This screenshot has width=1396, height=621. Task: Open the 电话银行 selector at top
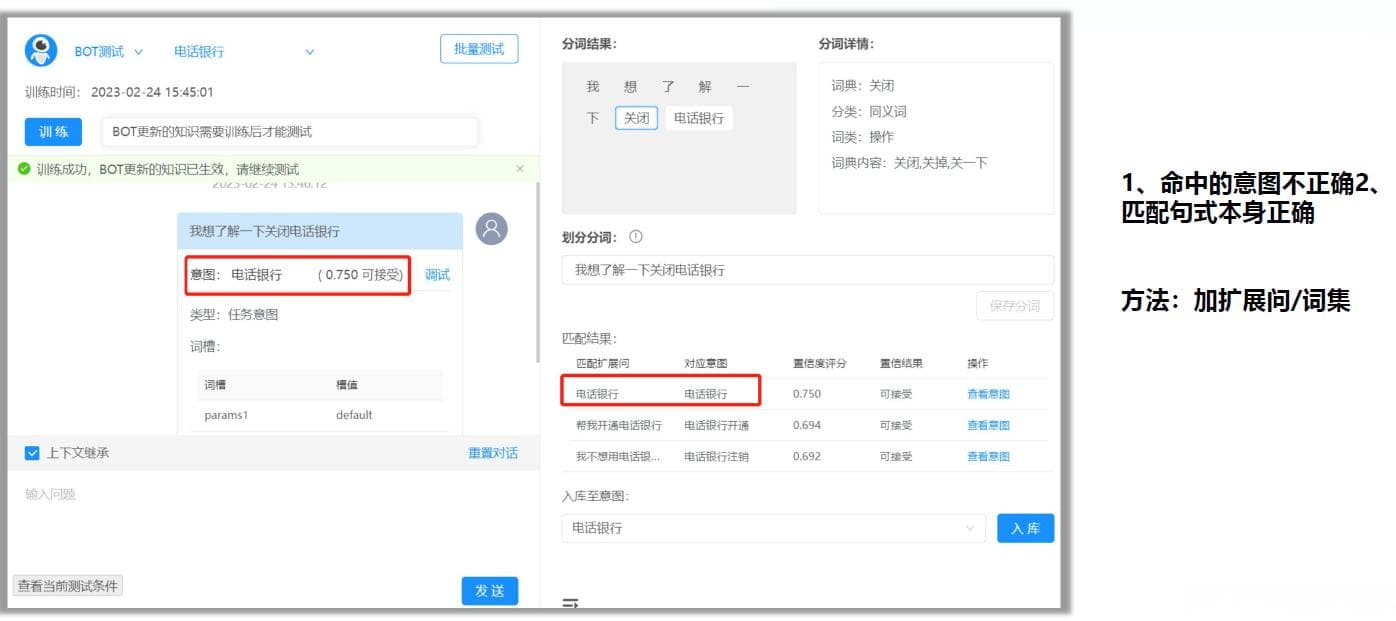pyautogui.click(x=244, y=51)
